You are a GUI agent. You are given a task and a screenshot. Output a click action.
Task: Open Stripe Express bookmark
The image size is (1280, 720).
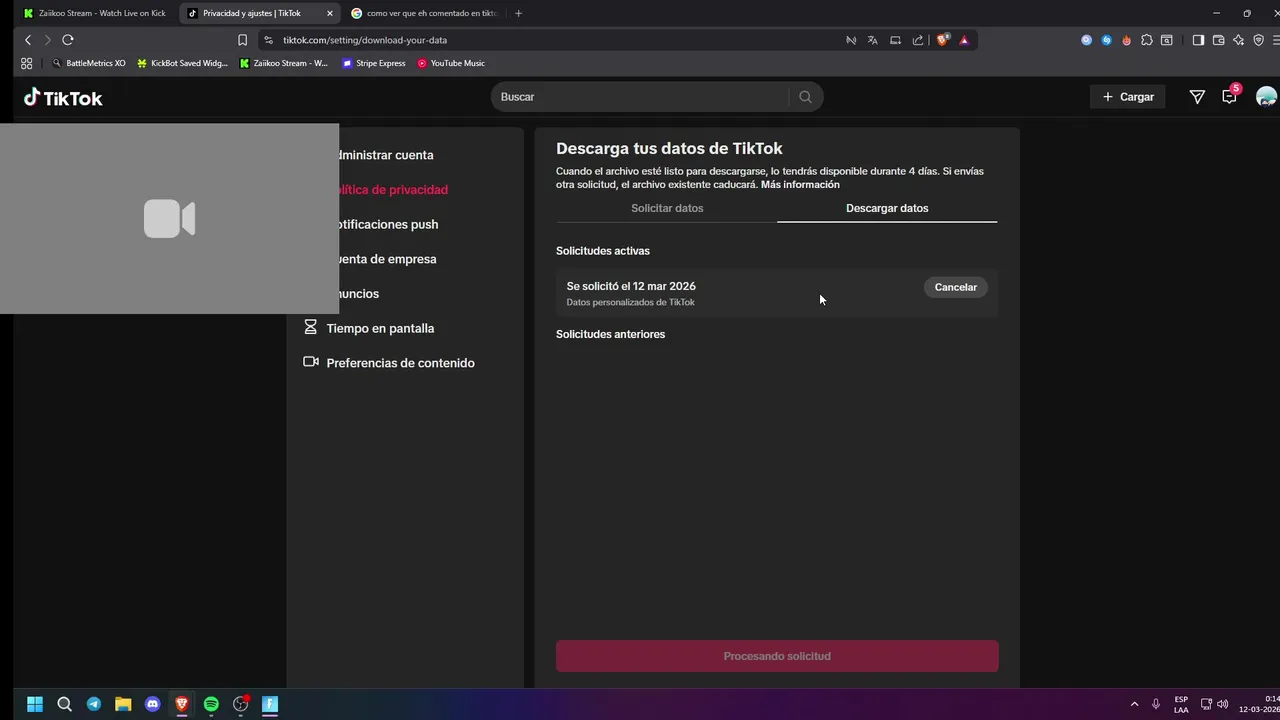[x=374, y=63]
